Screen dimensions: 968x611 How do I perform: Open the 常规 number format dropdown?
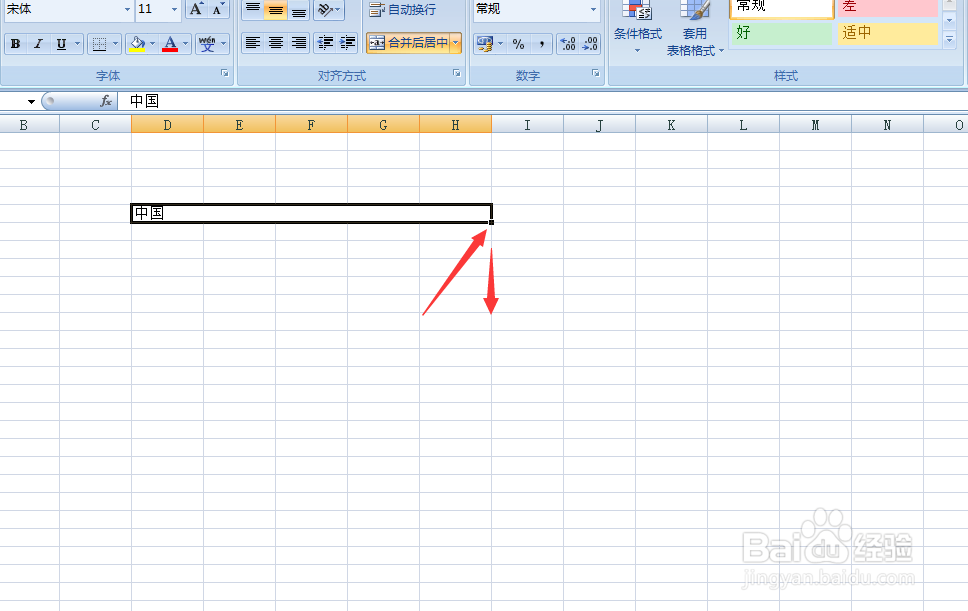click(x=593, y=9)
